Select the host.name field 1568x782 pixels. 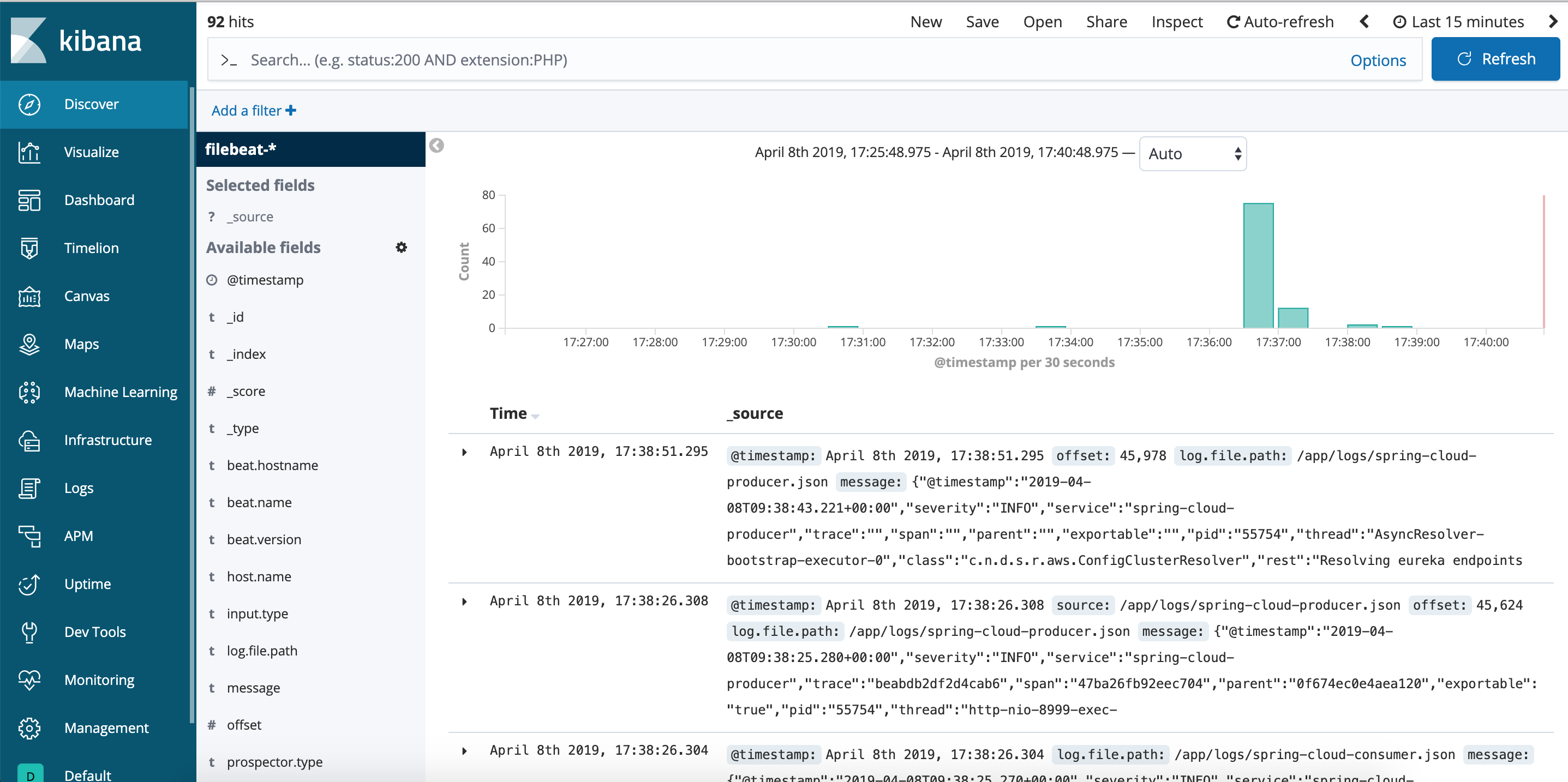point(259,577)
